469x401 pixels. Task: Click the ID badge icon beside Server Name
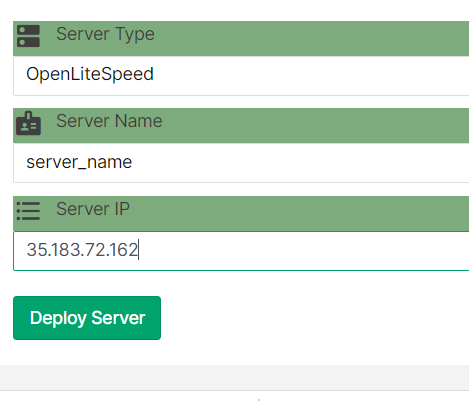click(x=28, y=123)
